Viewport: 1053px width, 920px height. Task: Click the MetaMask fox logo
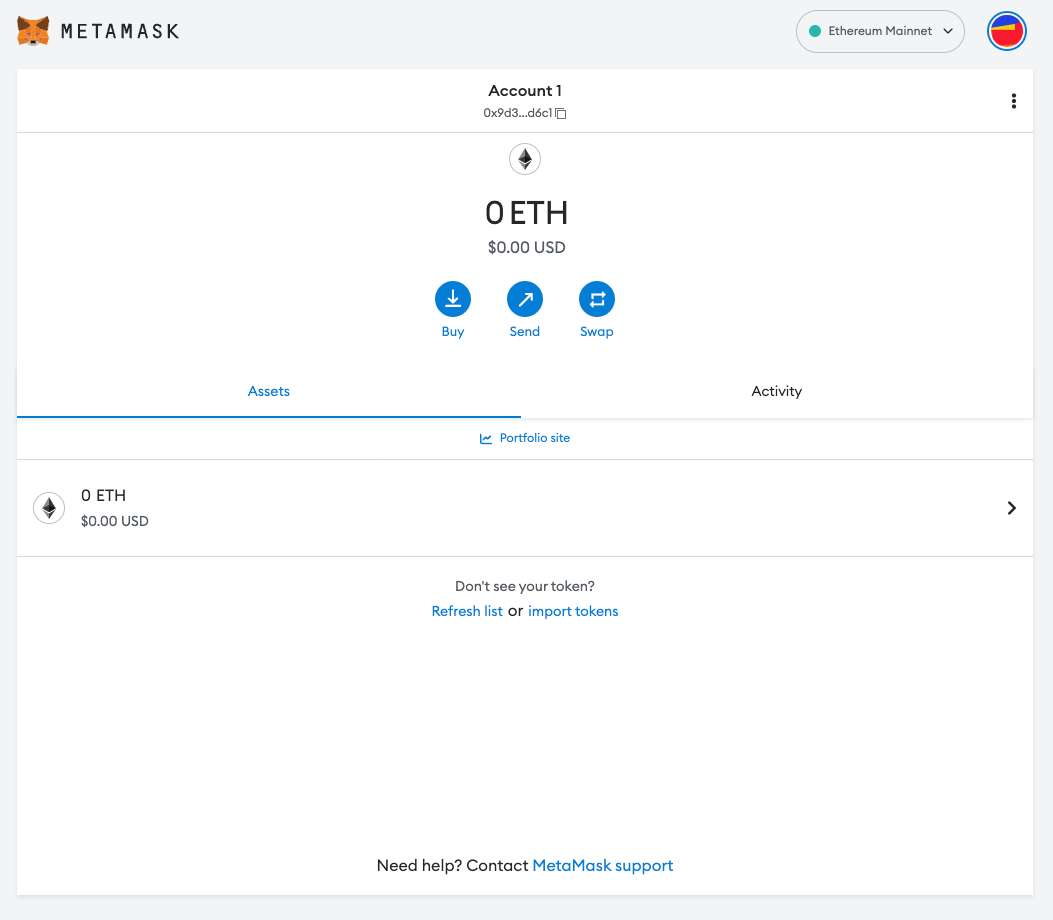point(33,31)
